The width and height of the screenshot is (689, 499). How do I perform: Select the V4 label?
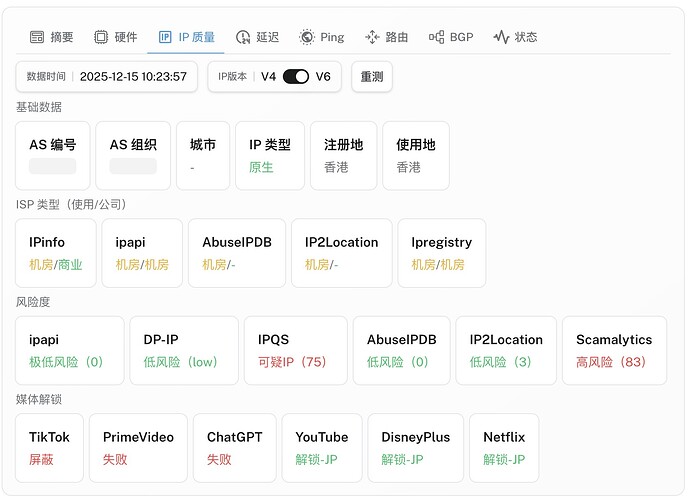[268, 76]
